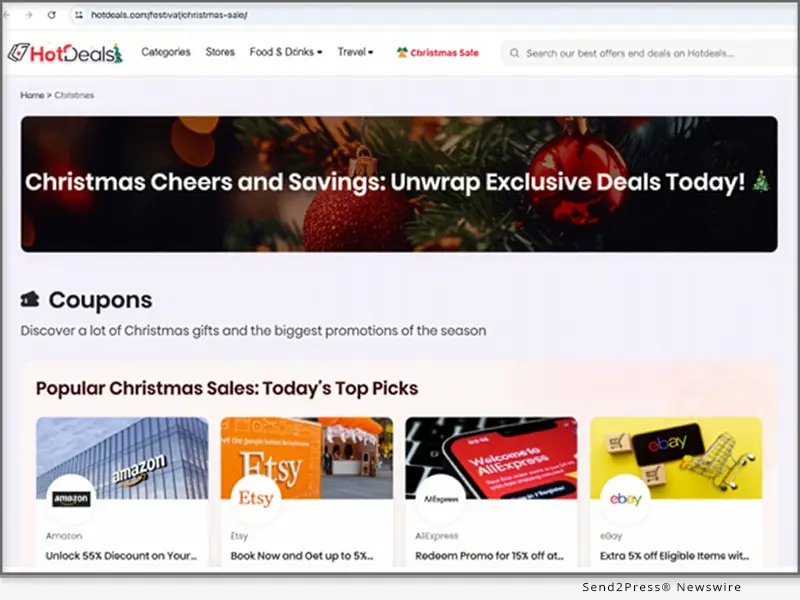Open the Christmas Sale link
800x600 pixels.
pos(438,53)
